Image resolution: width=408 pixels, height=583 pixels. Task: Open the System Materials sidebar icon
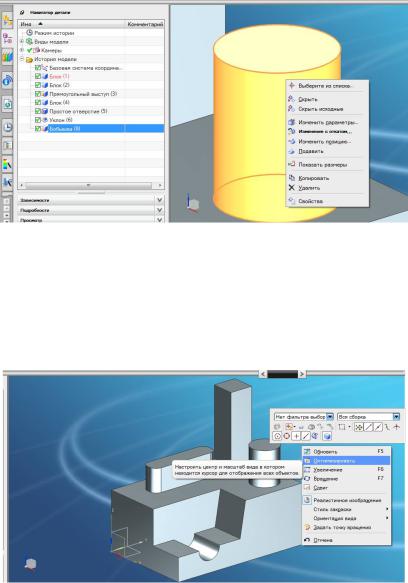click(x=7, y=145)
